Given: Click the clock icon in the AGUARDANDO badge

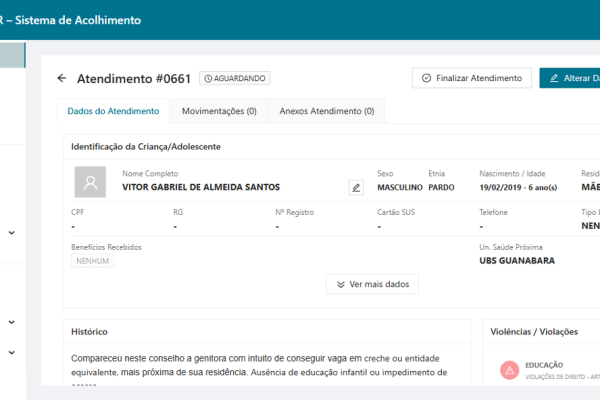Looking at the screenshot, I should point(208,78).
